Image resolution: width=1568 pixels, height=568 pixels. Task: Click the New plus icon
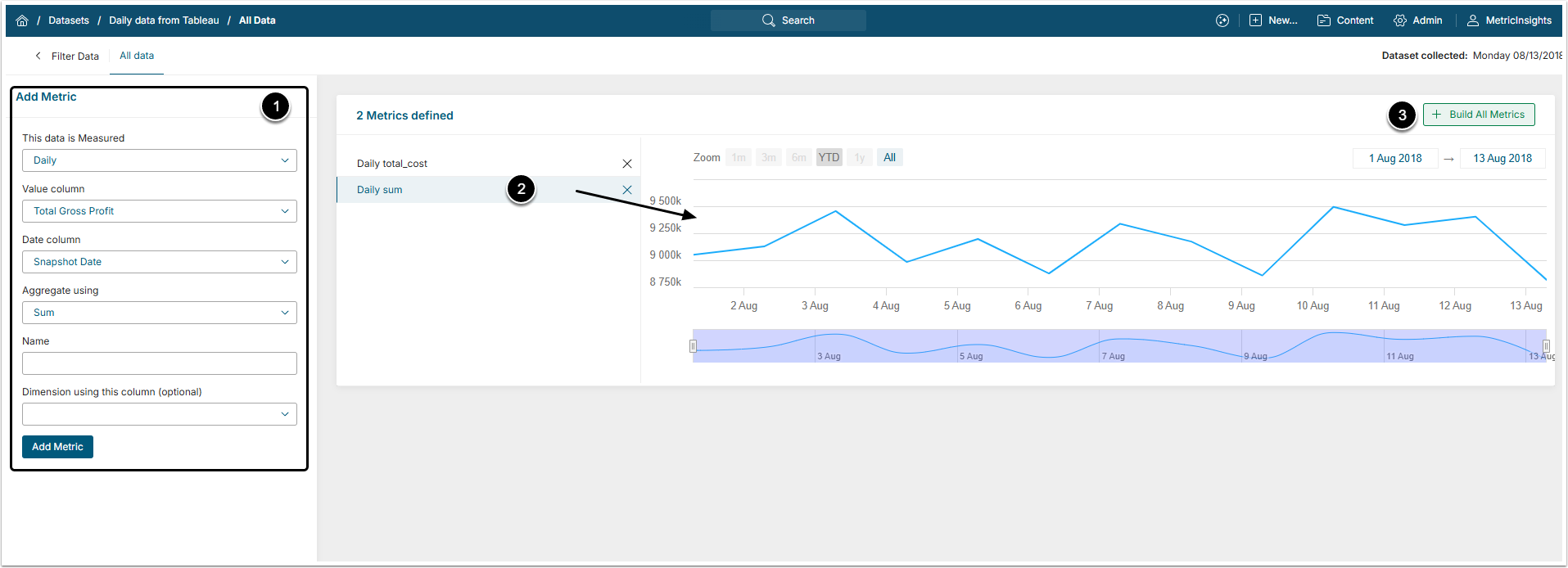[1255, 20]
